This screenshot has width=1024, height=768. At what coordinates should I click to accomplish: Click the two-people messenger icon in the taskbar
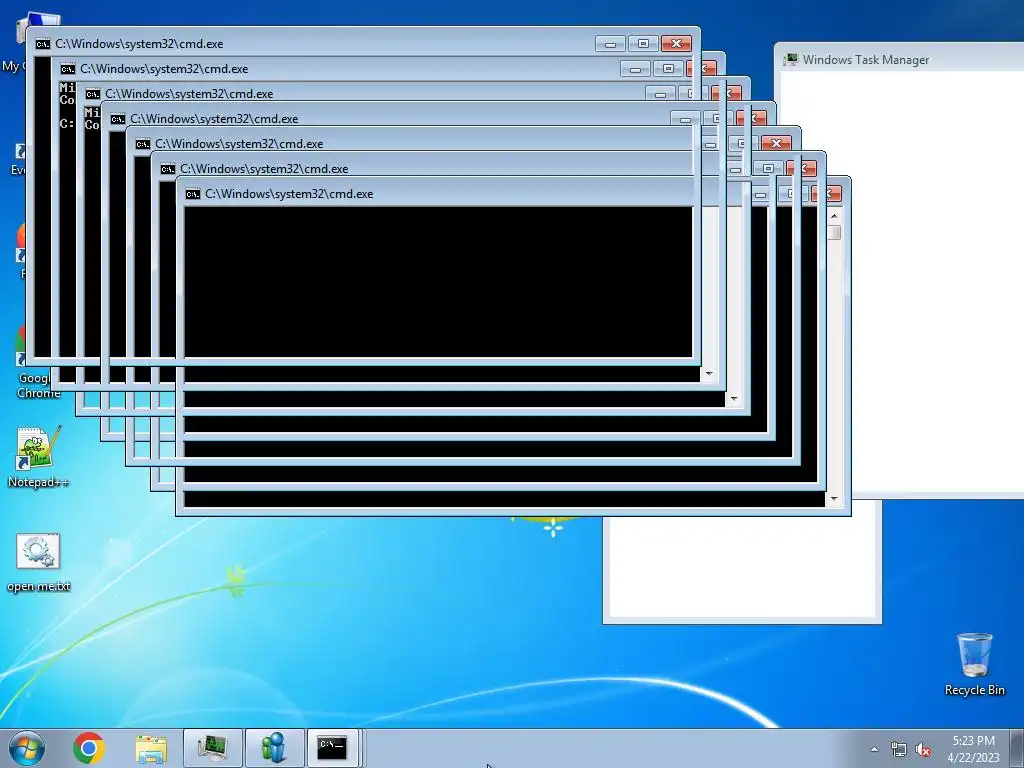click(x=274, y=748)
